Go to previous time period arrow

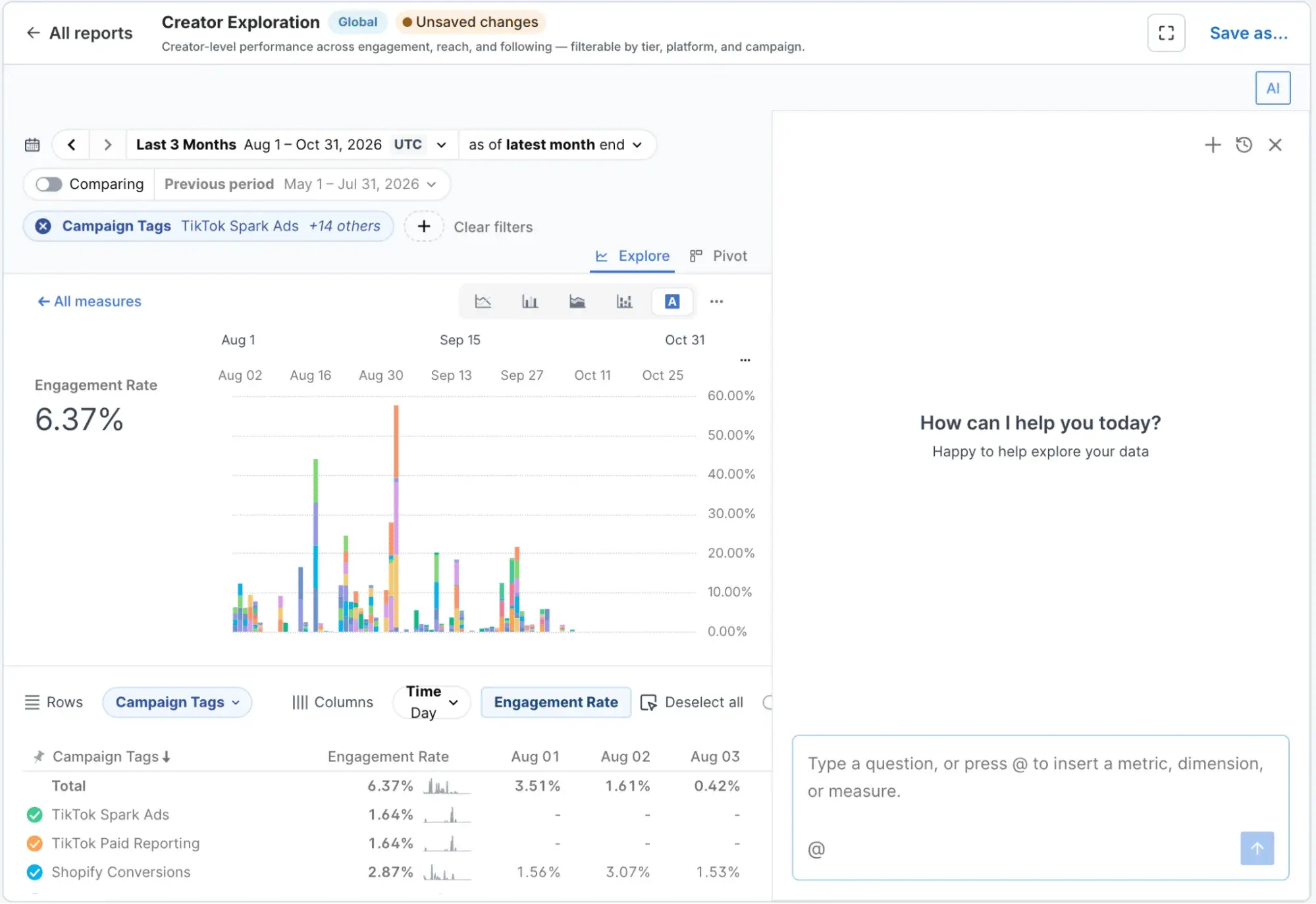point(71,145)
